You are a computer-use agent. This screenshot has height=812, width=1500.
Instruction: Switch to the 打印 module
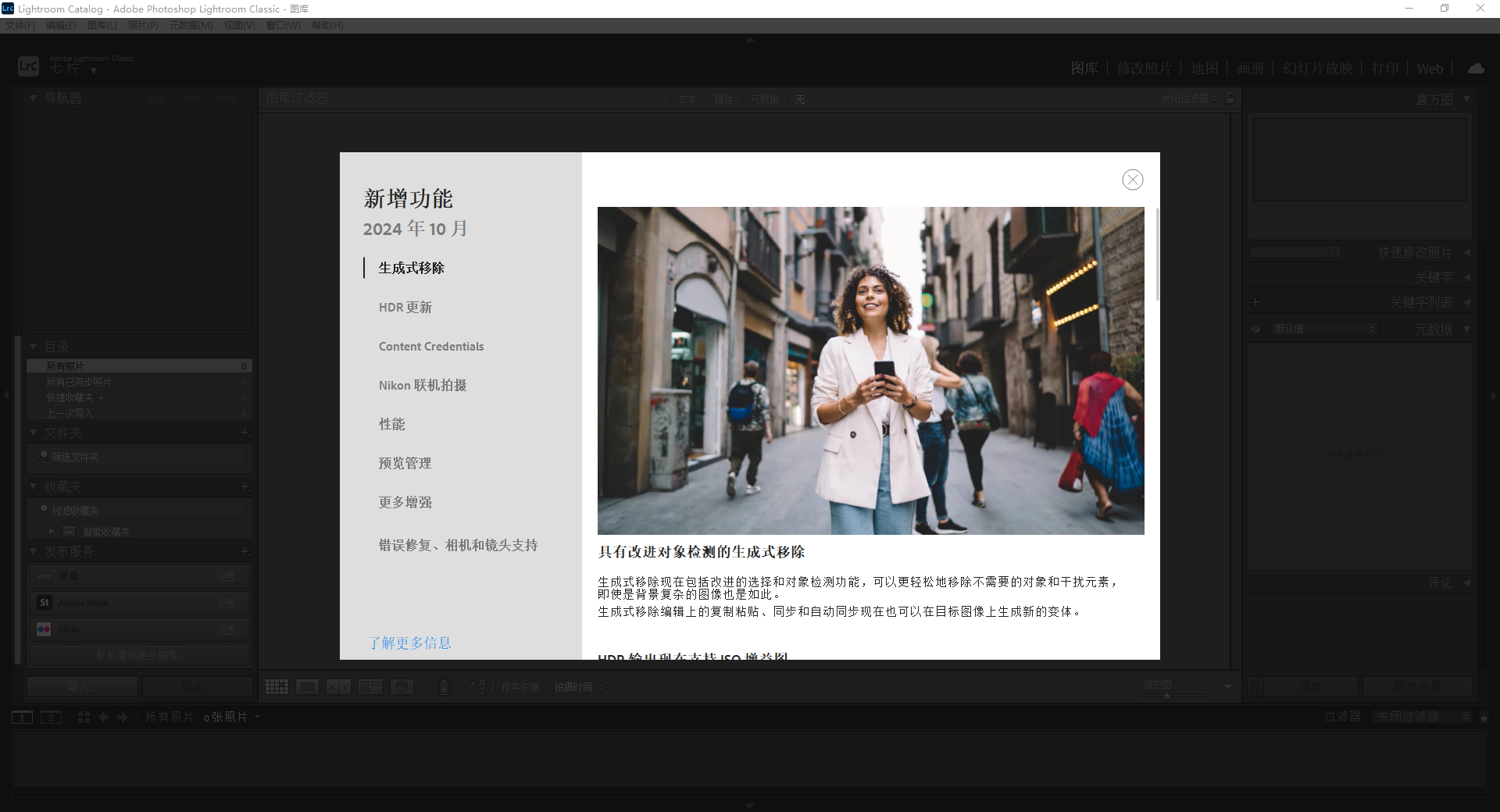[x=1385, y=69]
